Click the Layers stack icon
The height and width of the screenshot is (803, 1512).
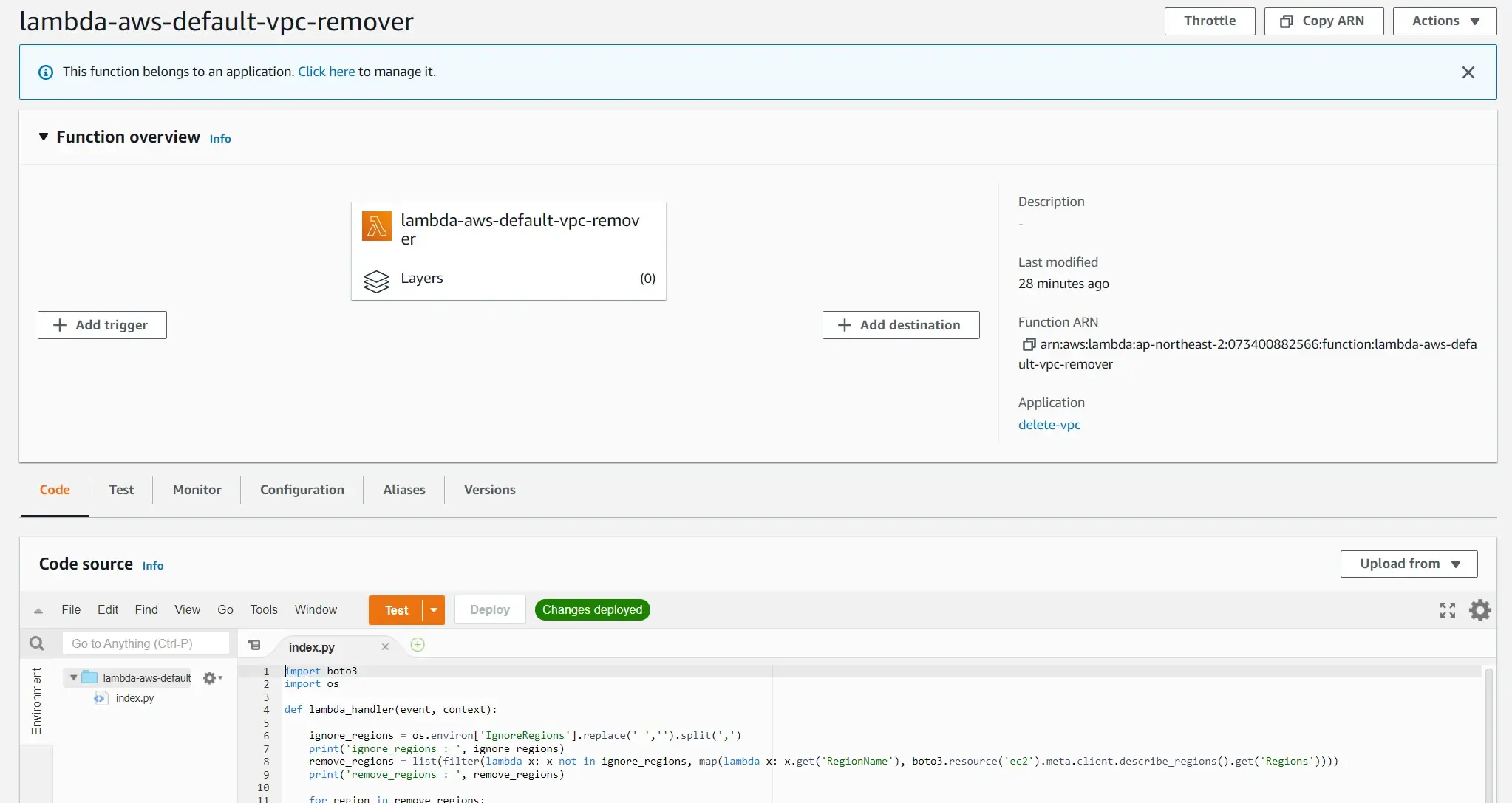(x=376, y=281)
